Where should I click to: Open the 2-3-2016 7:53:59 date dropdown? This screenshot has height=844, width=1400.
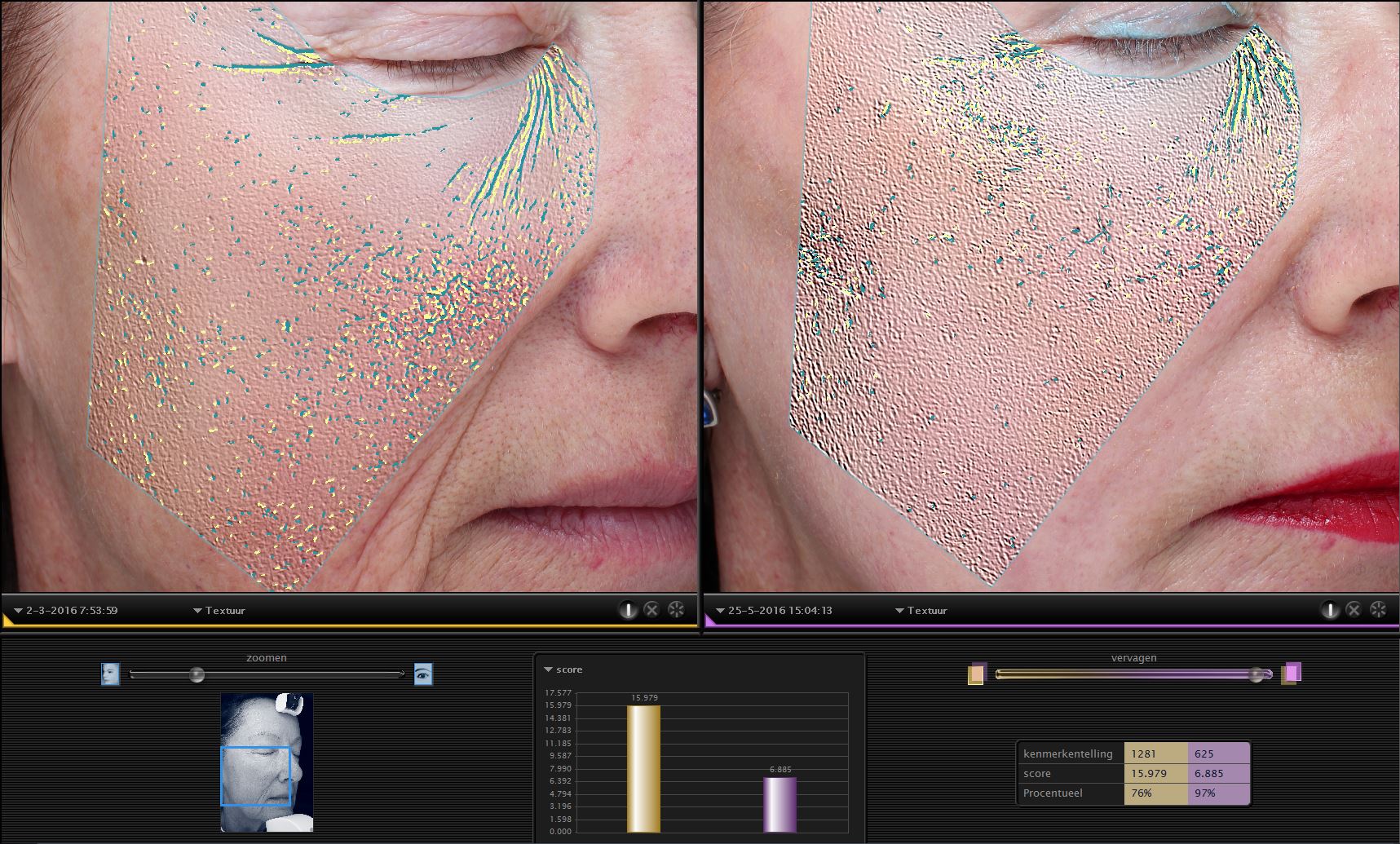tap(66, 610)
